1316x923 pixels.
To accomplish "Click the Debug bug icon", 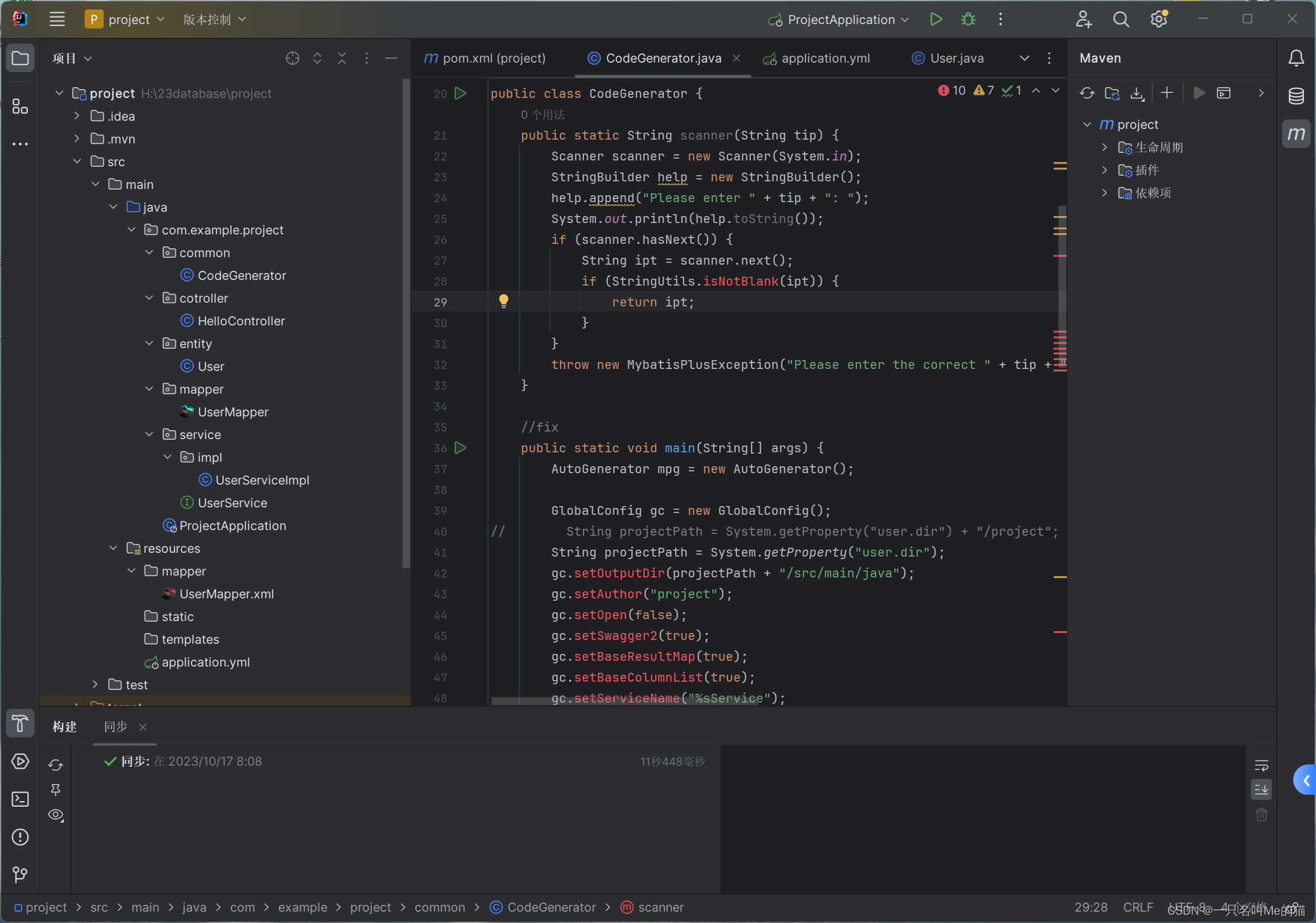I will [968, 20].
